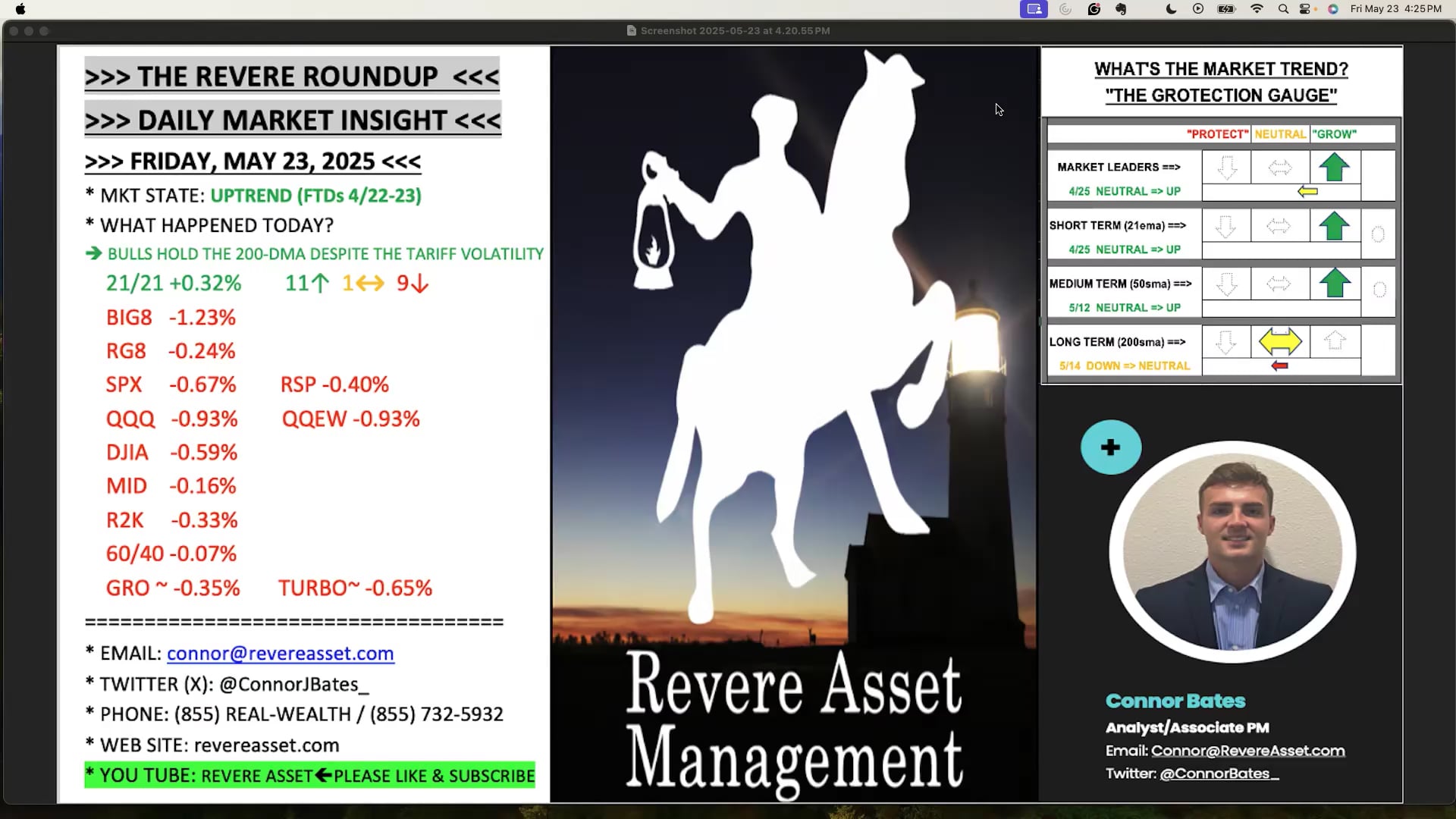Open connor@revereasset.com email link
The width and height of the screenshot is (1456, 819).
[280, 654]
